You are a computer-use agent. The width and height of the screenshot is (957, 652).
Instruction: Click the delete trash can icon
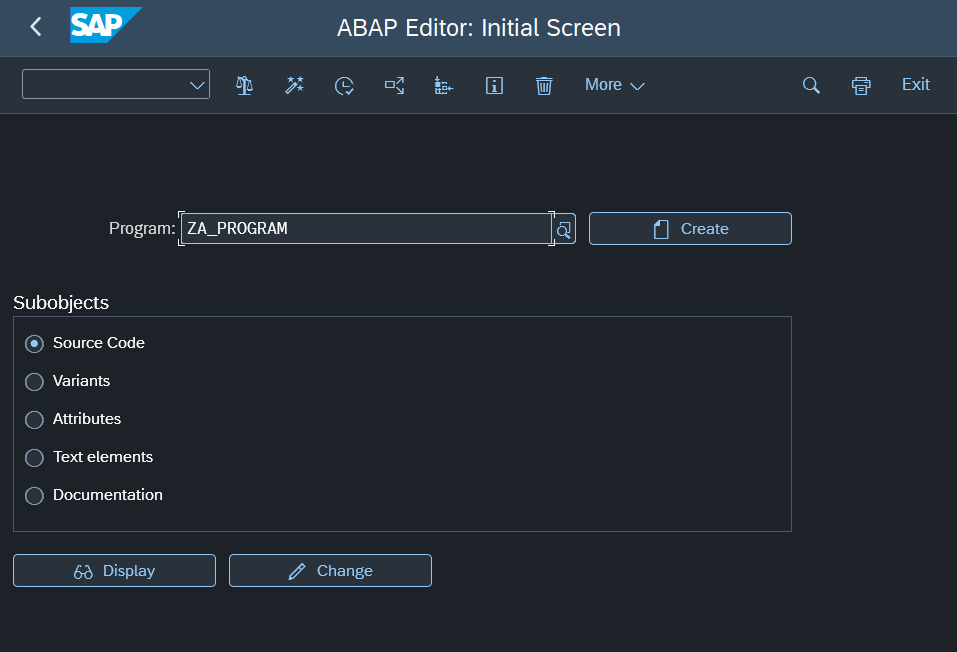[x=544, y=85]
